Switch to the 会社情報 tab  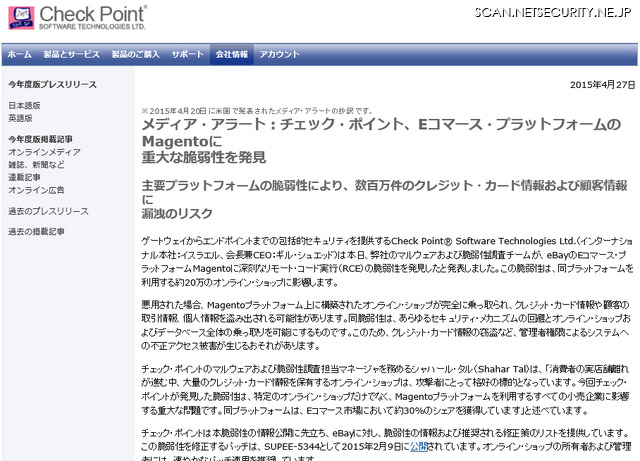click(232, 54)
